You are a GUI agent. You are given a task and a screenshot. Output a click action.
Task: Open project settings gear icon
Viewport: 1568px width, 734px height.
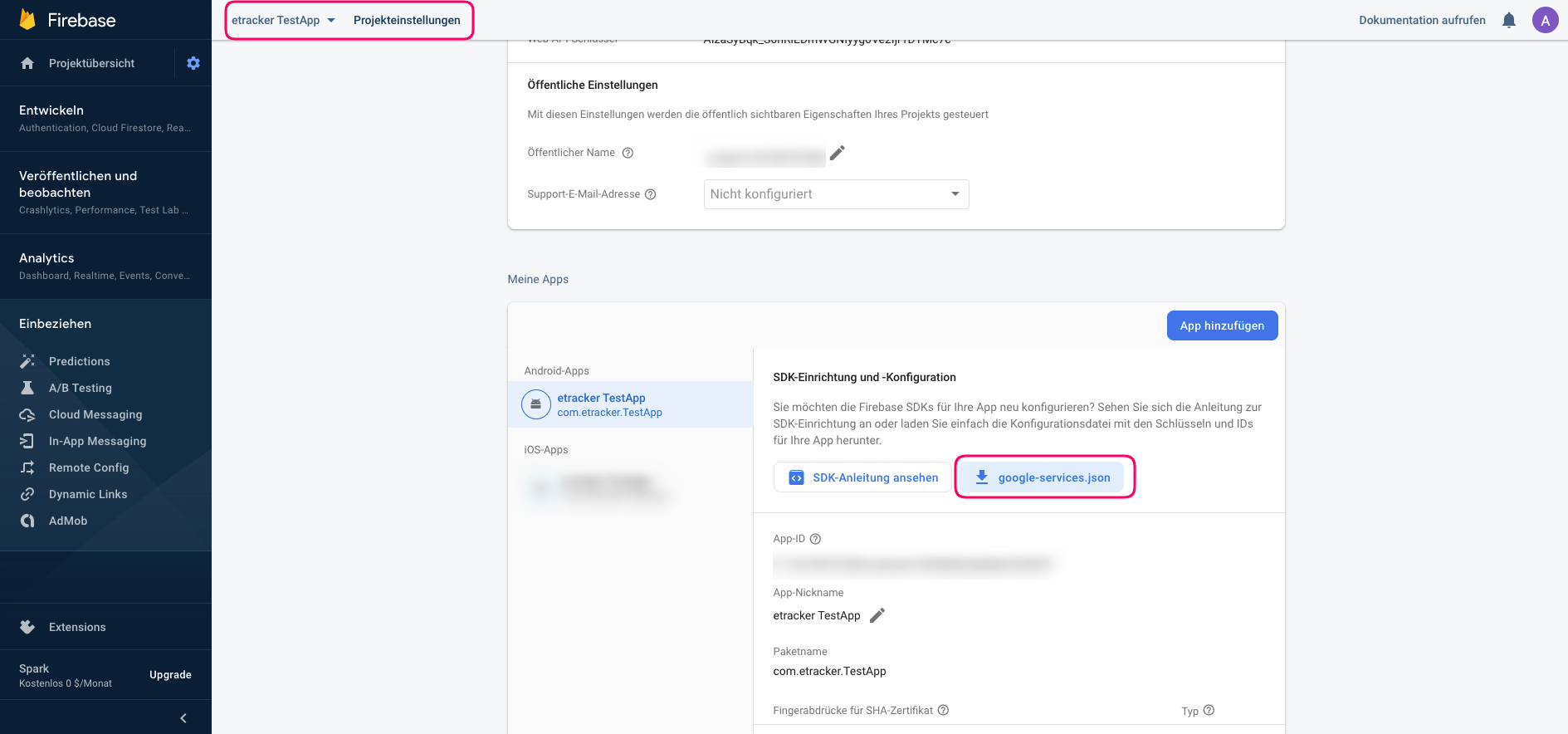(x=193, y=63)
